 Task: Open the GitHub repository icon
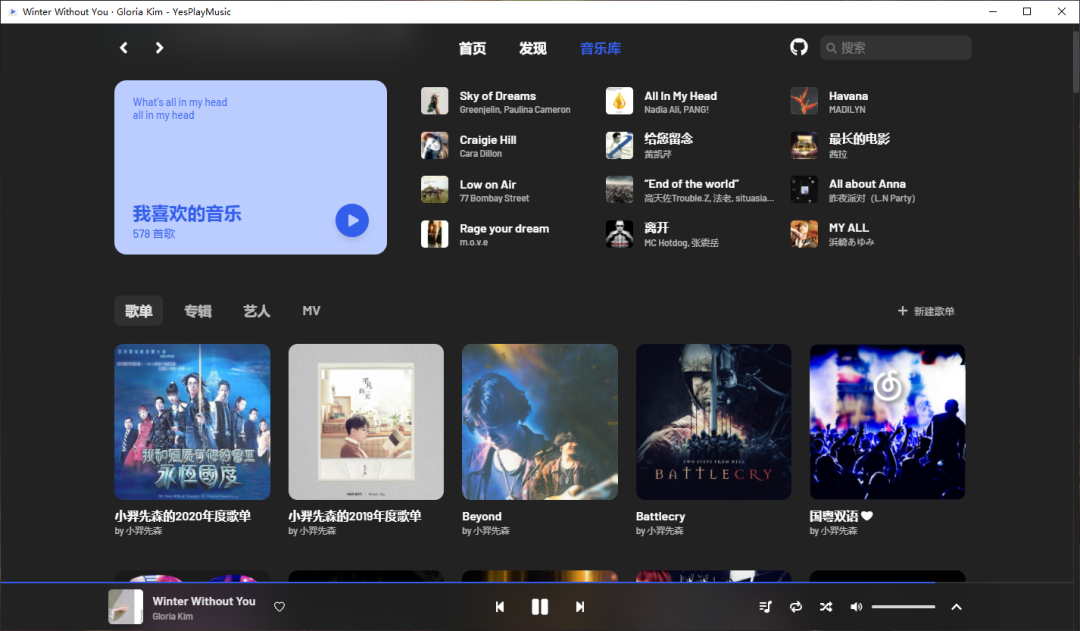(798, 47)
